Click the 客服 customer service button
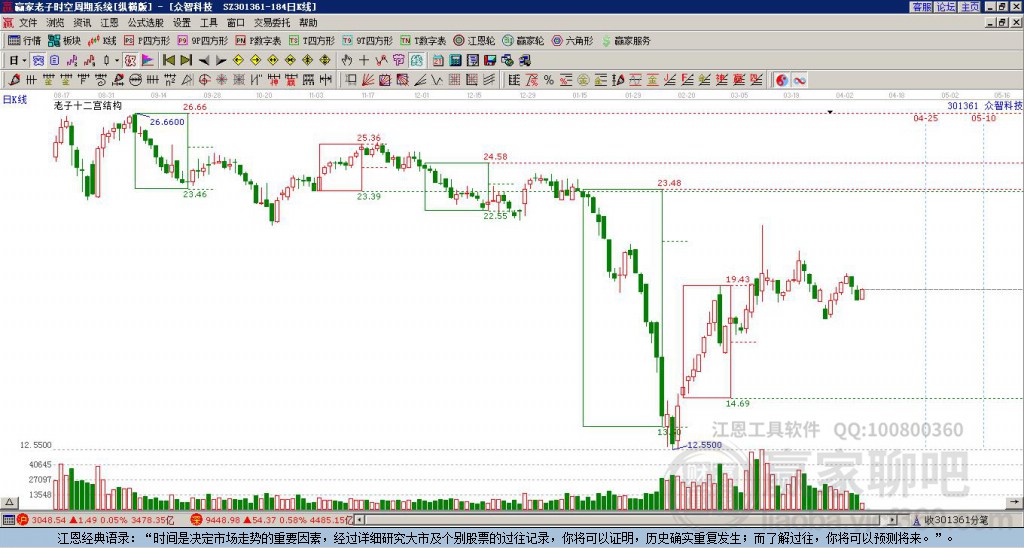This screenshot has width=1024, height=548. 922,7
